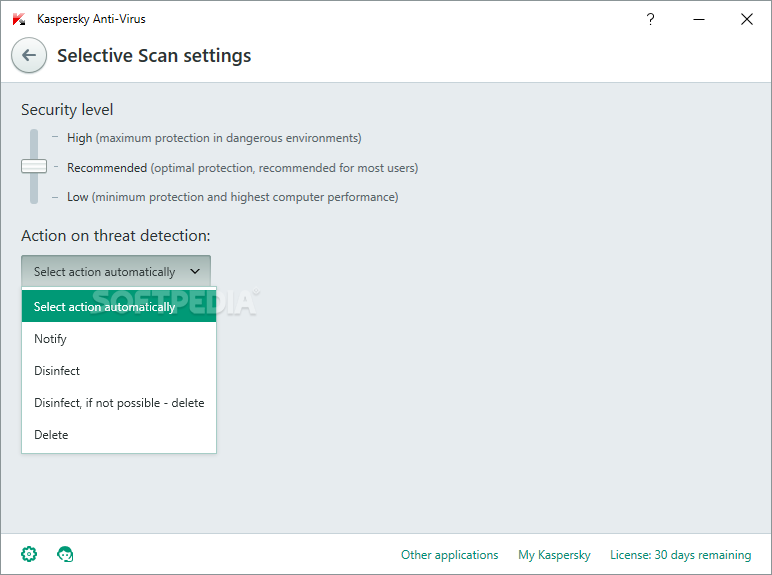Set security level to High
The height and width of the screenshot is (575, 772).
pos(214,138)
